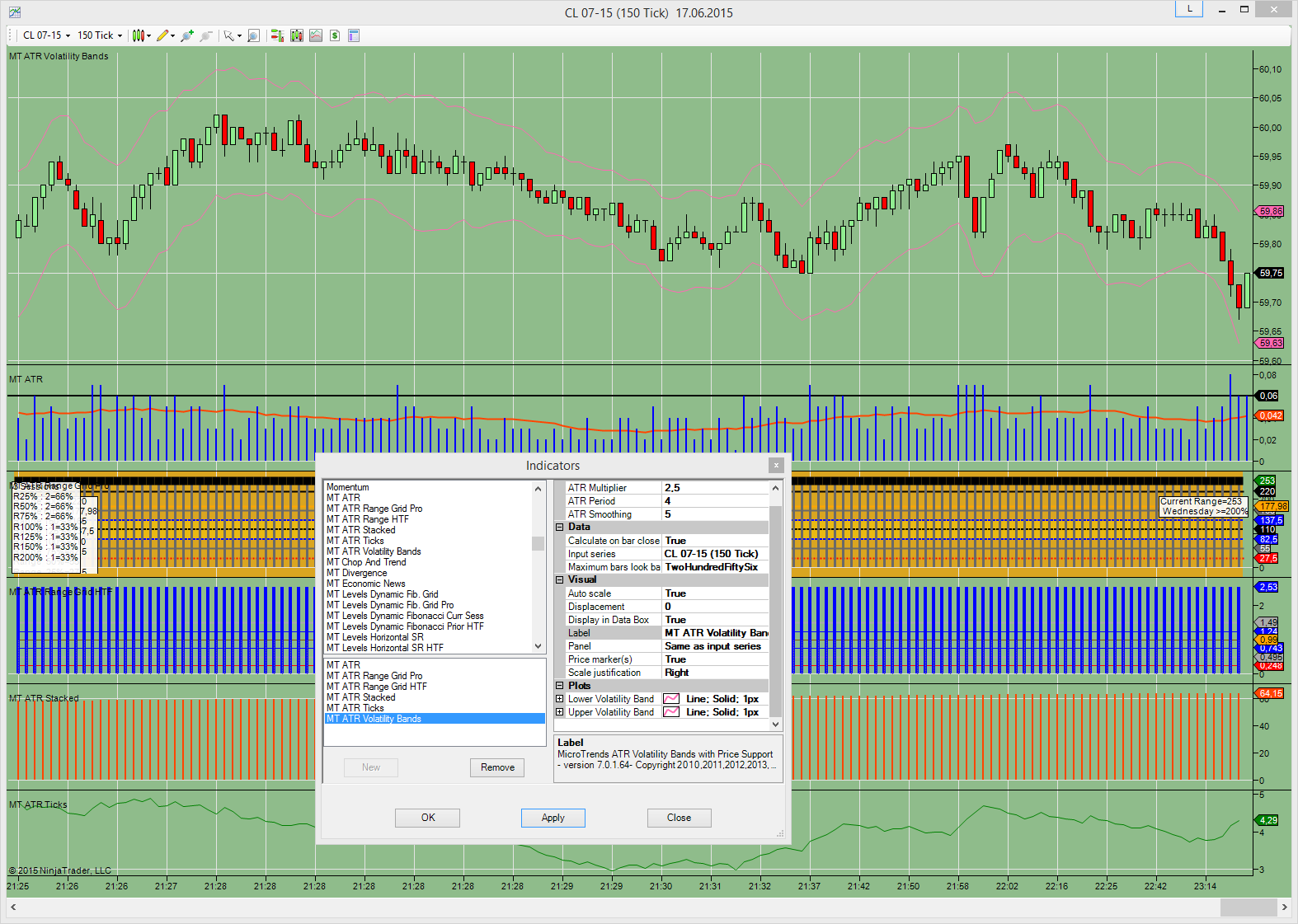This screenshot has width=1298, height=924.
Task: Open the chart Properties icon
Action: tap(354, 35)
